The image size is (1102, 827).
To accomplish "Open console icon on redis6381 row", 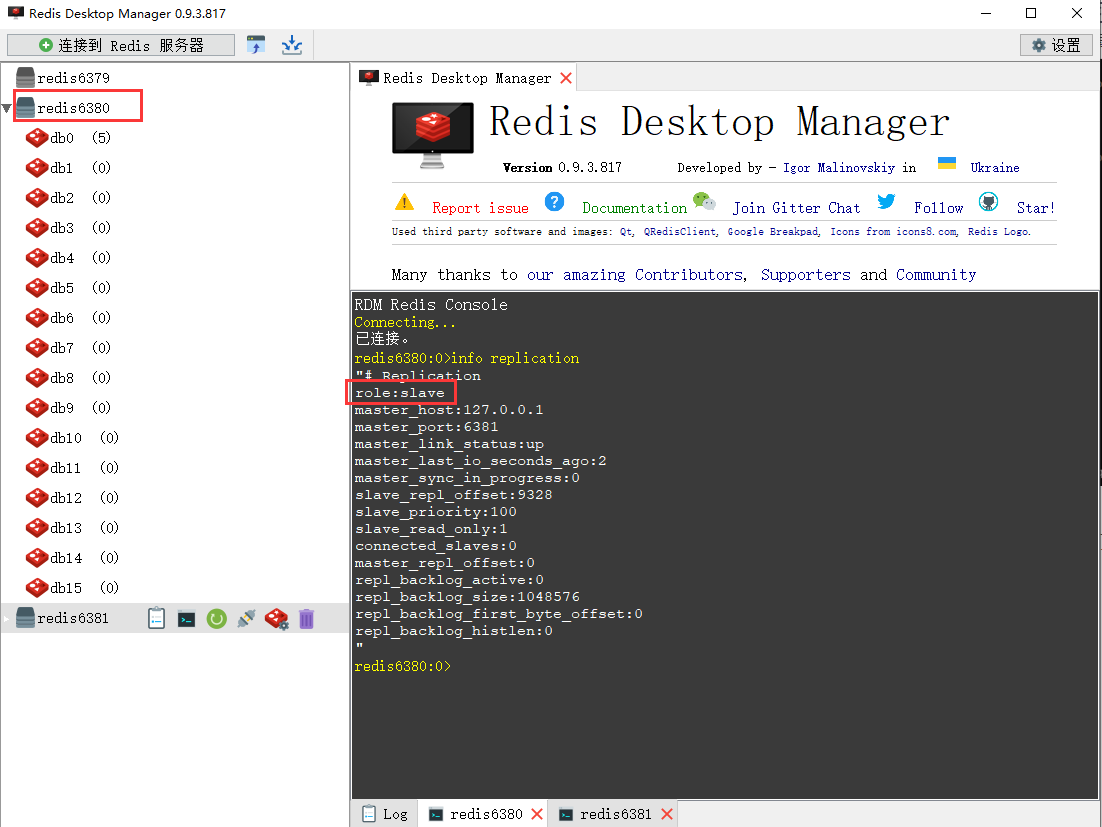I will tap(186, 619).
